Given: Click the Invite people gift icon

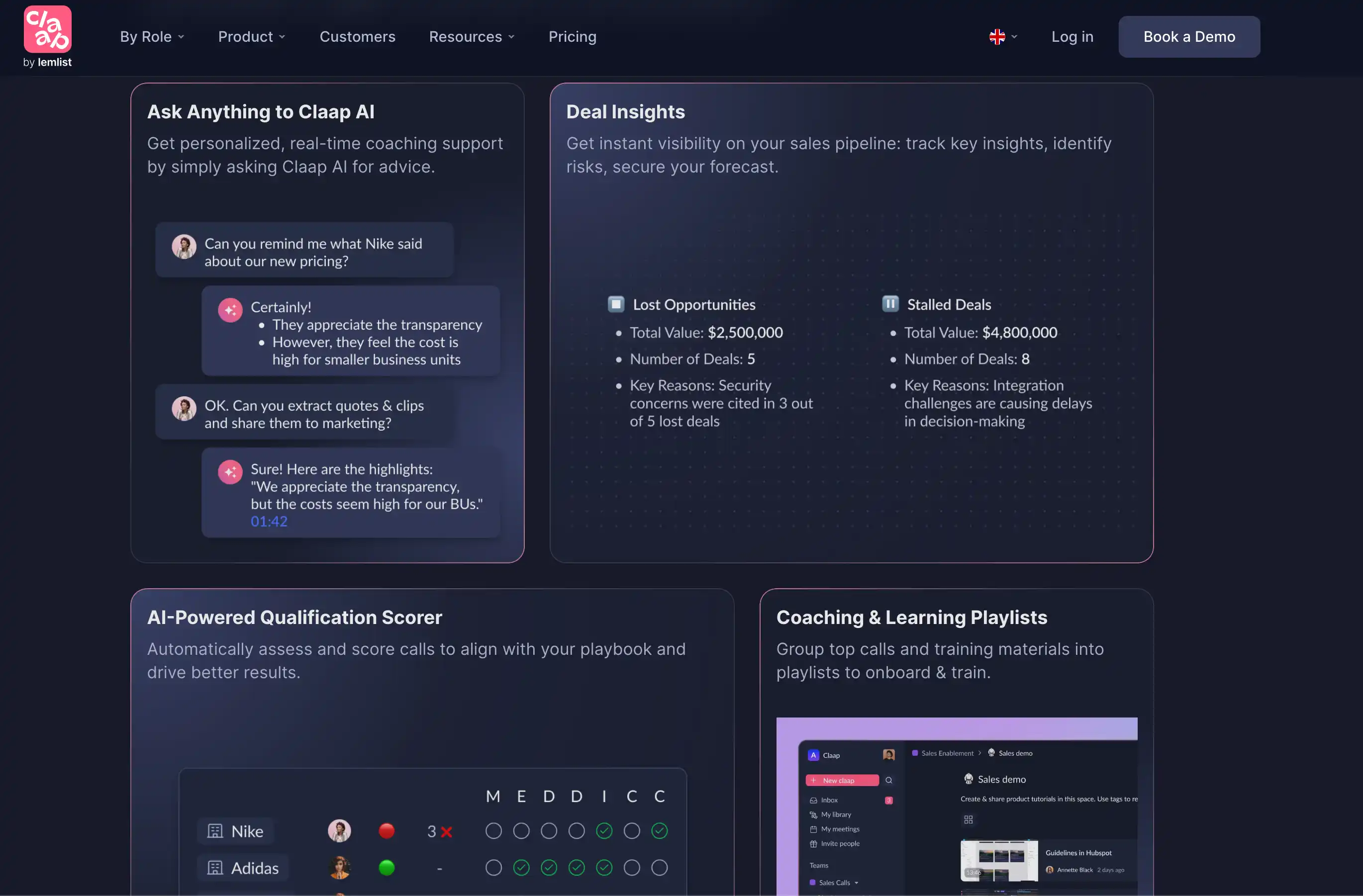Looking at the screenshot, I should [813, 844].
